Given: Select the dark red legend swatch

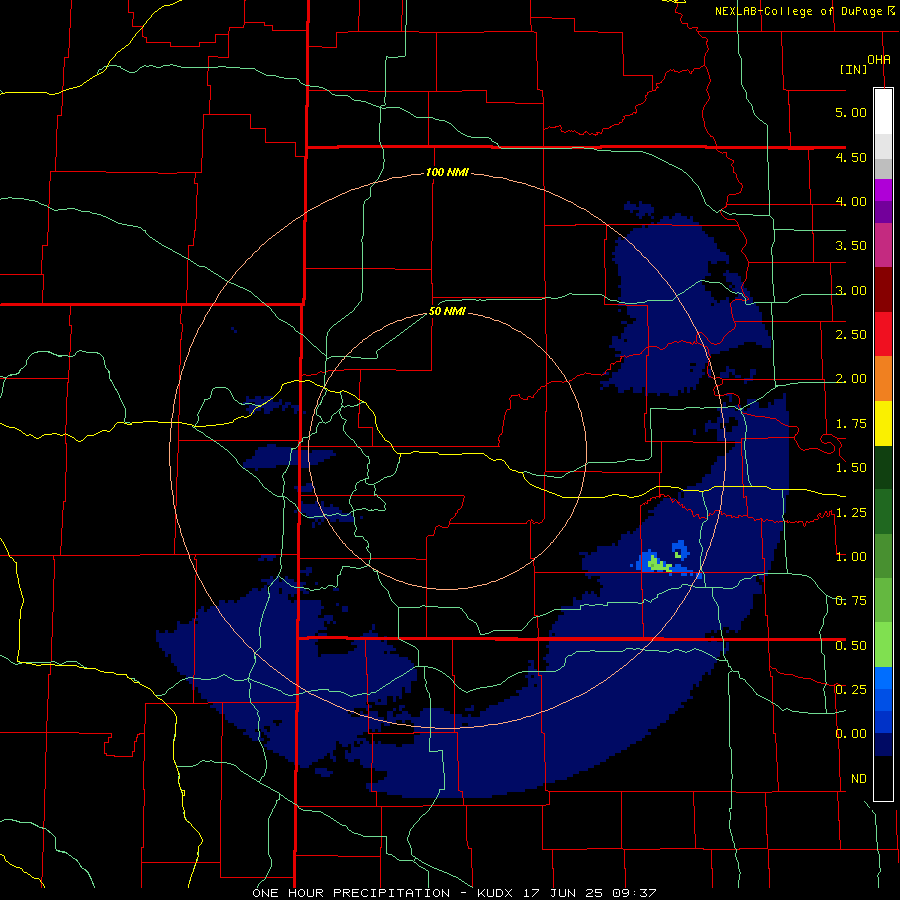Looking at the screenshot, I should pyautogui.click(x=883, y=289).
